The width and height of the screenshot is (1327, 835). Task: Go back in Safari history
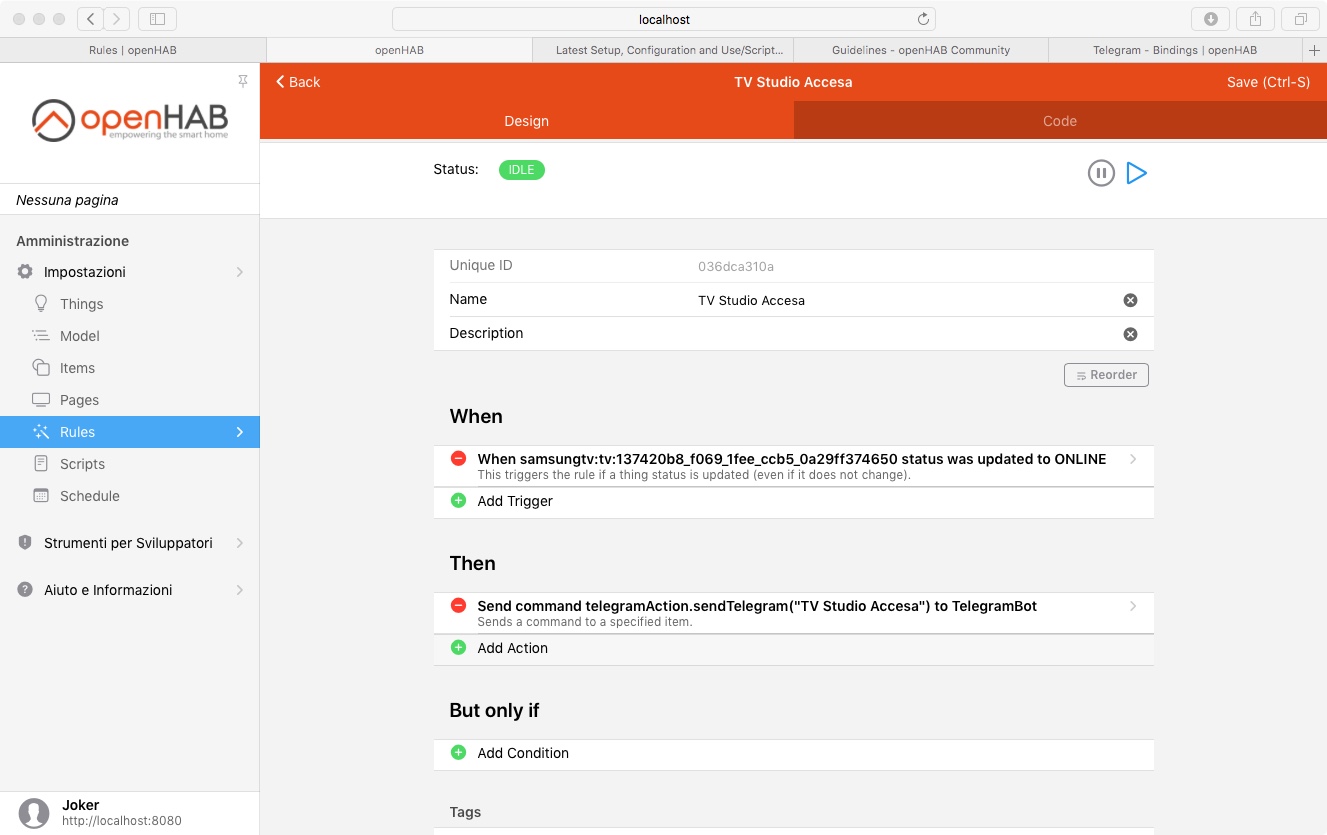point(90,19)
